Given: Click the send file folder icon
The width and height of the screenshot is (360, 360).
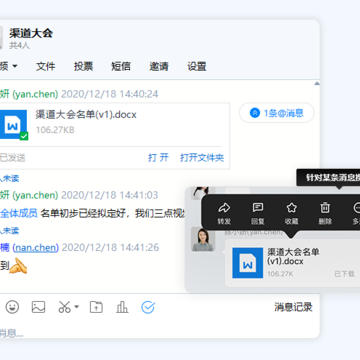Looking at the screenshot, I should (96, 307).
